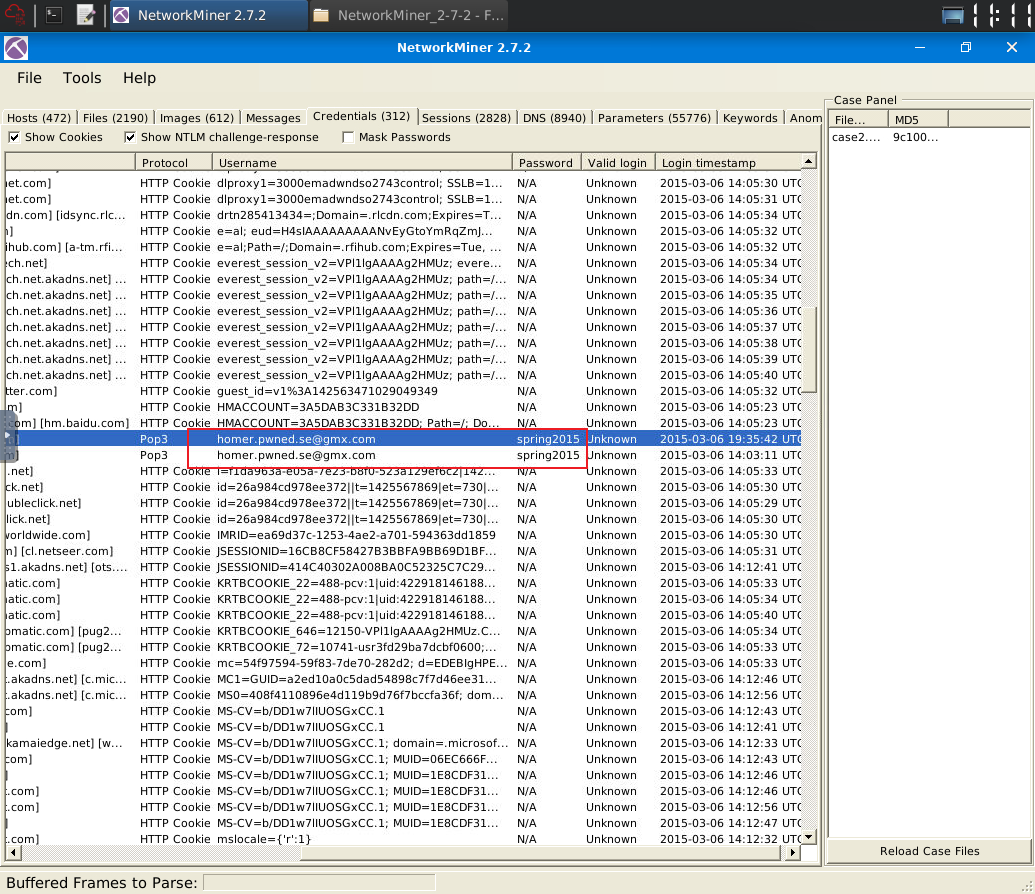
Task: Click the horizontal scroll left arrow
Action: tap(13, 852)
